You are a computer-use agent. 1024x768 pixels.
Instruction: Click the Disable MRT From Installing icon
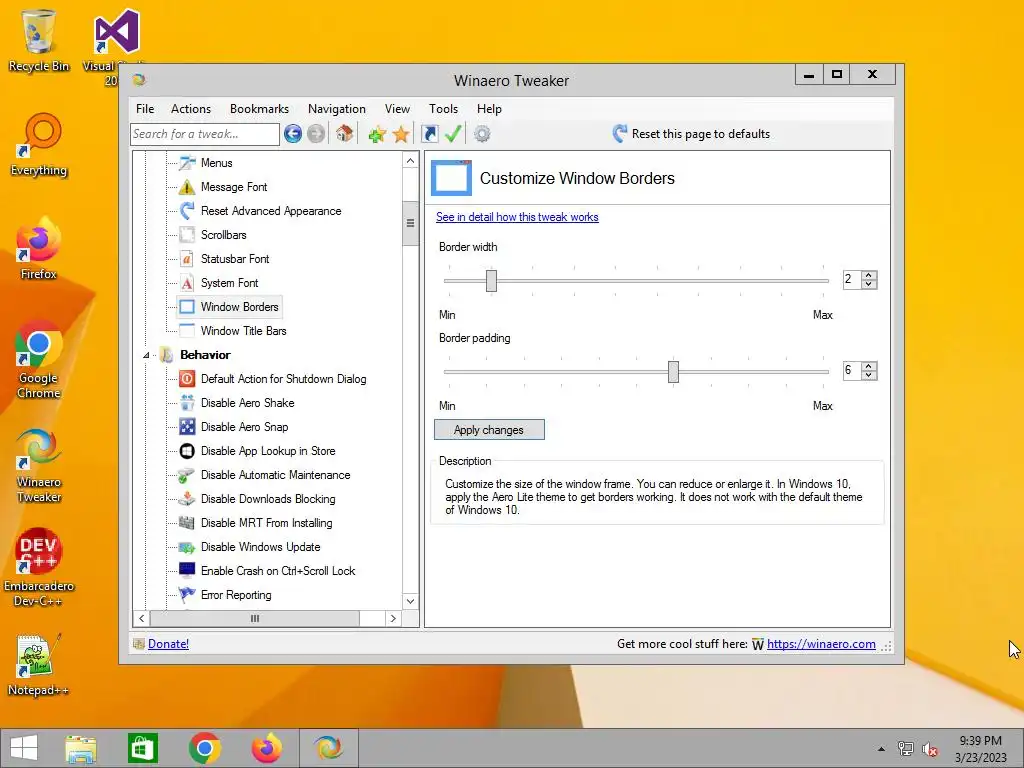(187, 522)
